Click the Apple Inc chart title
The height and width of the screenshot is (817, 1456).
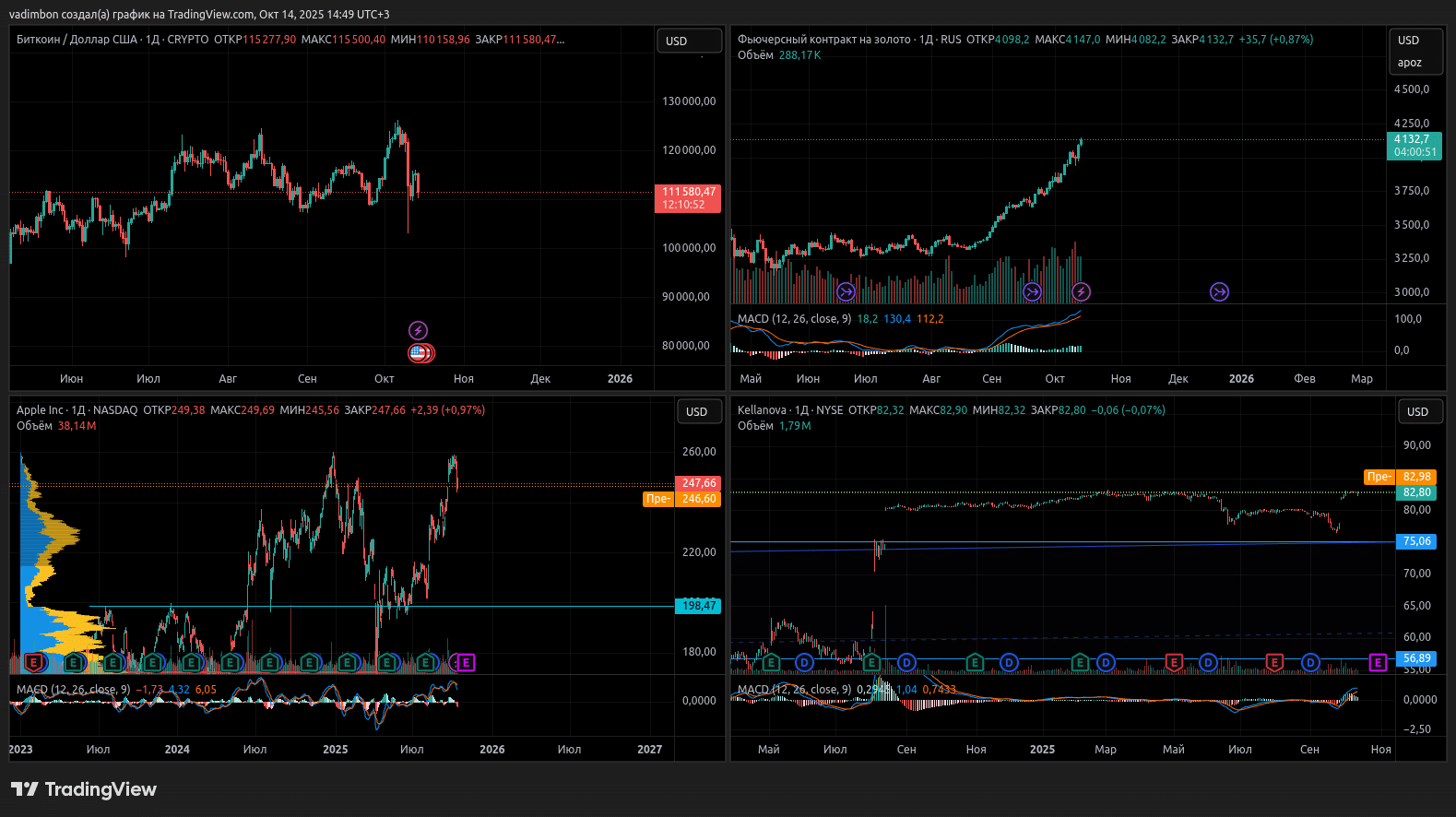click(x=41, y=410)
